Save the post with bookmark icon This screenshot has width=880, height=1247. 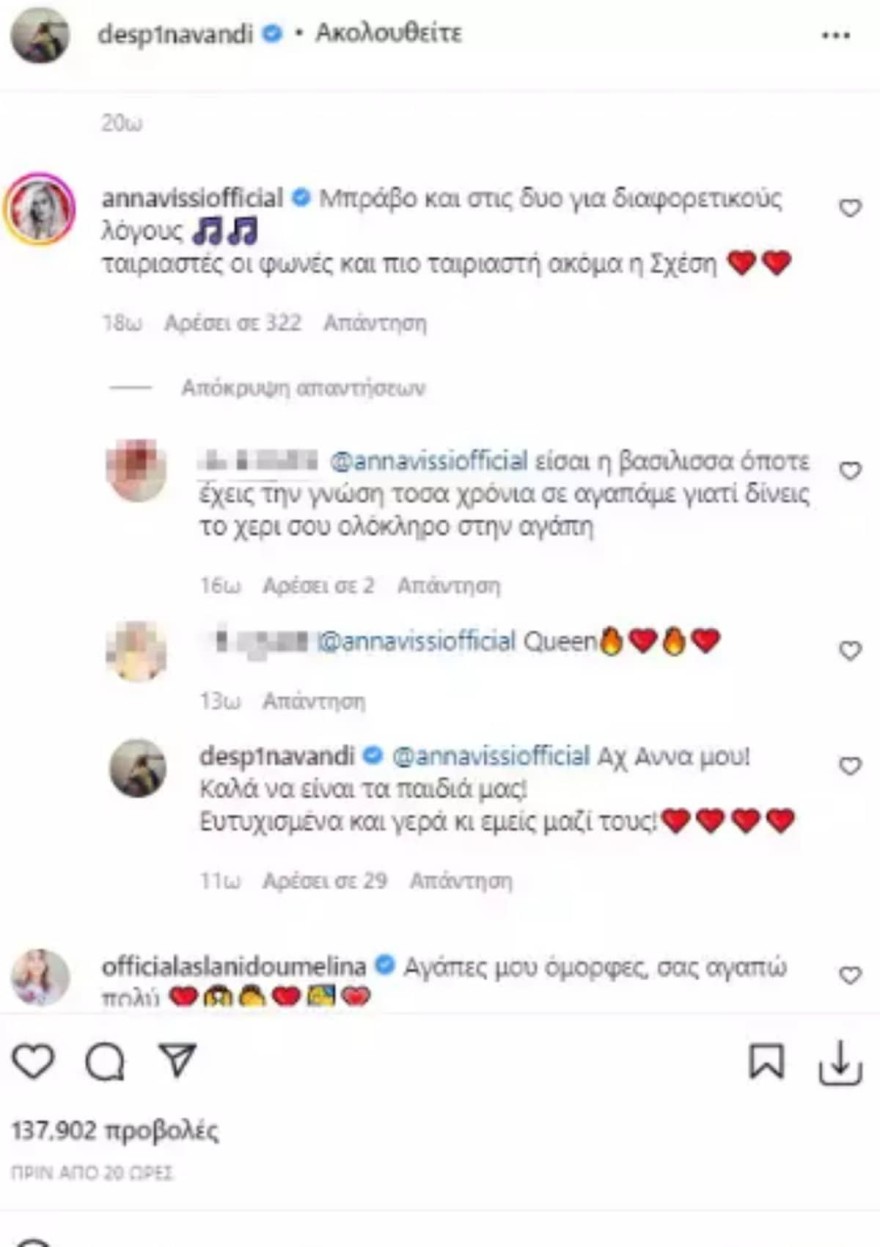tap(766, 1063)
